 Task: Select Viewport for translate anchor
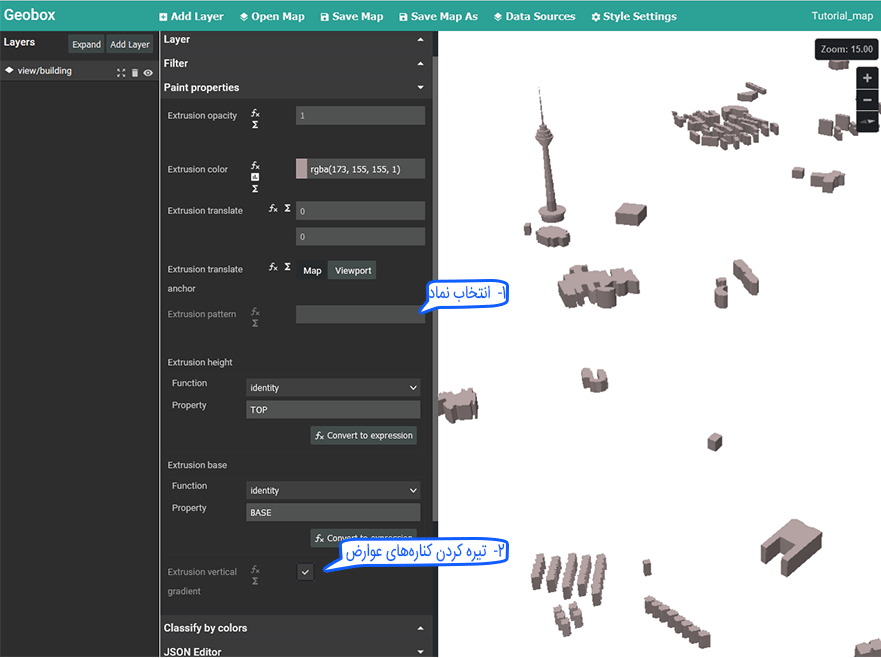(x=352, y=271)
